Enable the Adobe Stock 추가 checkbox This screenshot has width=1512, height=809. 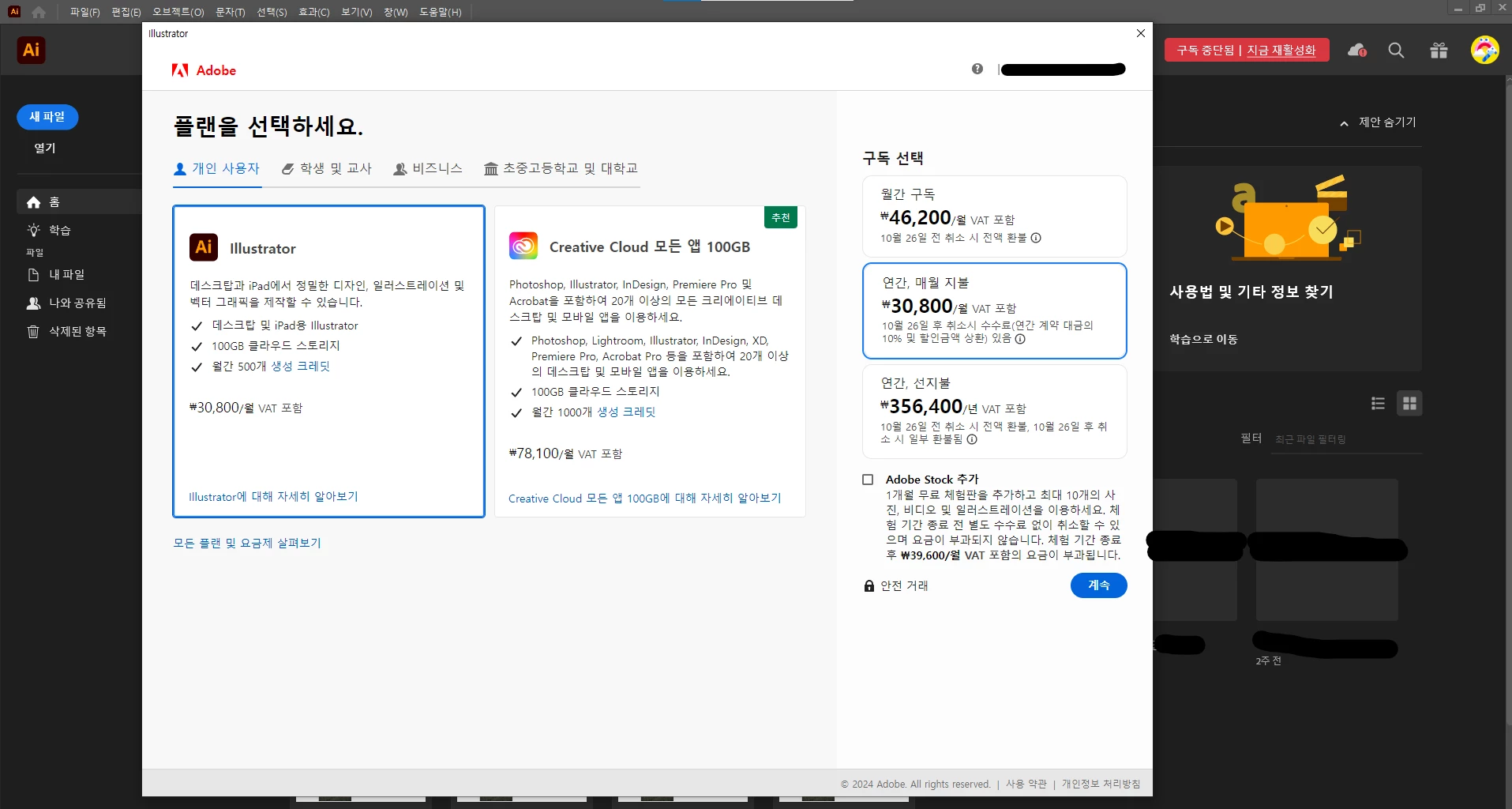click(868, 480)
